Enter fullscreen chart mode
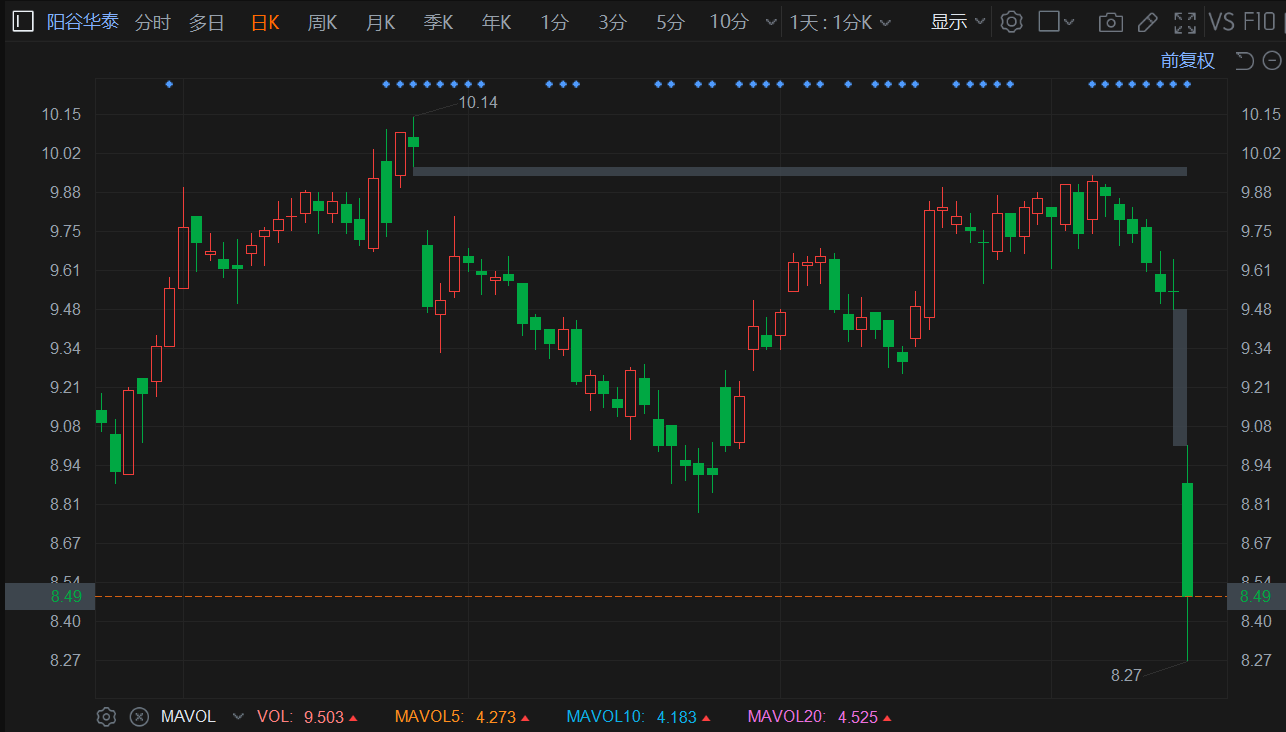 pos(1185,22)
